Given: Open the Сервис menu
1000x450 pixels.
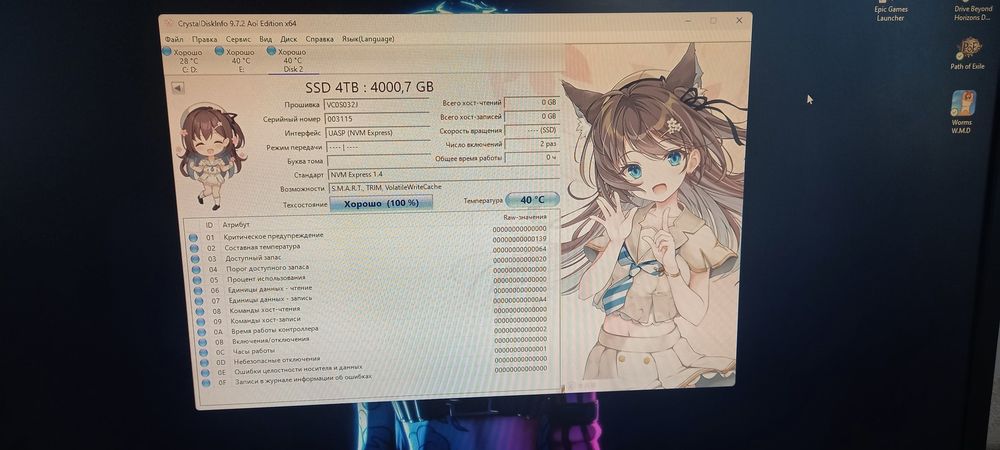Looking at the screenshot, I should pos(238,40).
